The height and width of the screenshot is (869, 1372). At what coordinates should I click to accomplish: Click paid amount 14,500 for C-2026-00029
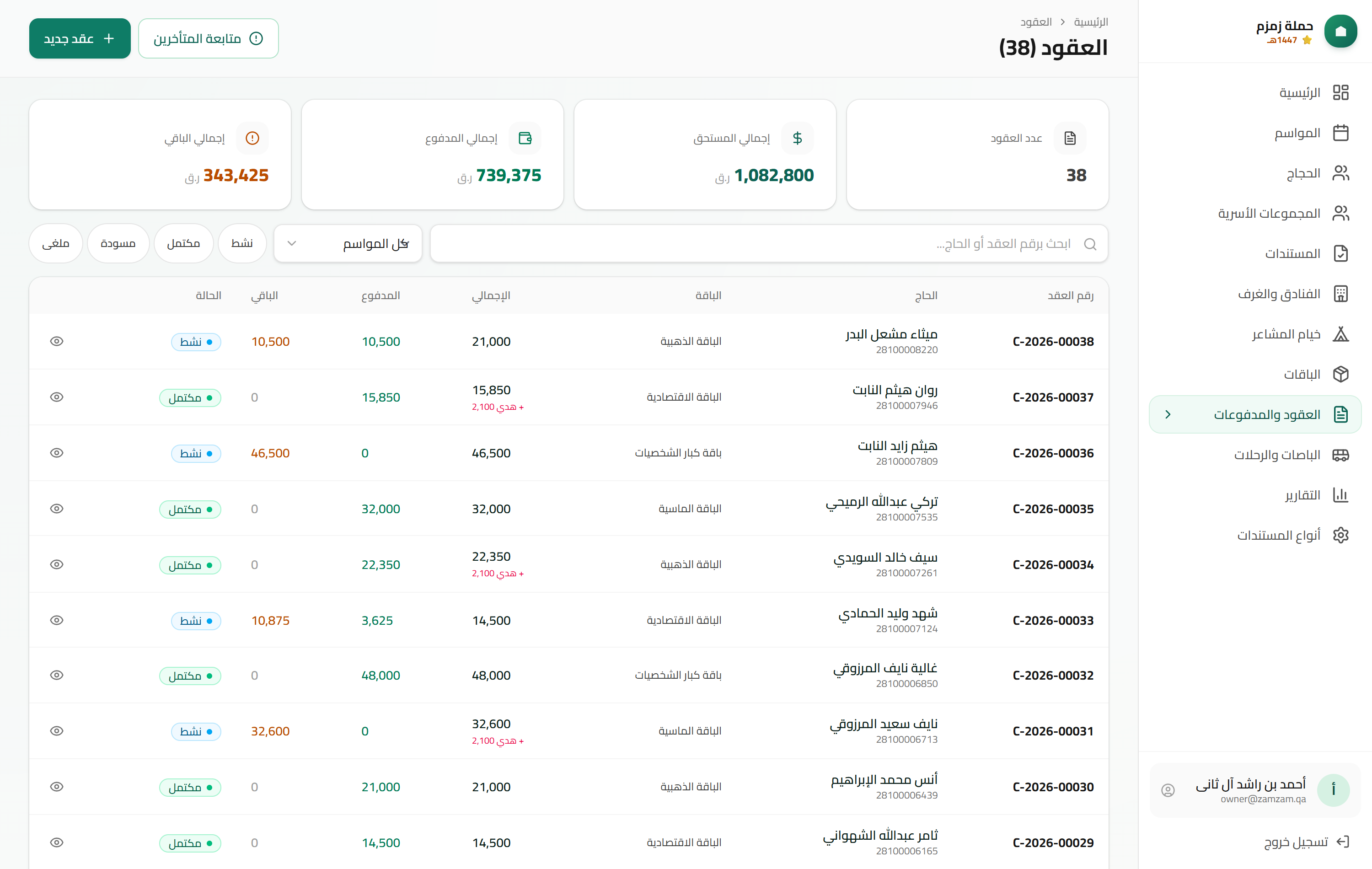381,843
